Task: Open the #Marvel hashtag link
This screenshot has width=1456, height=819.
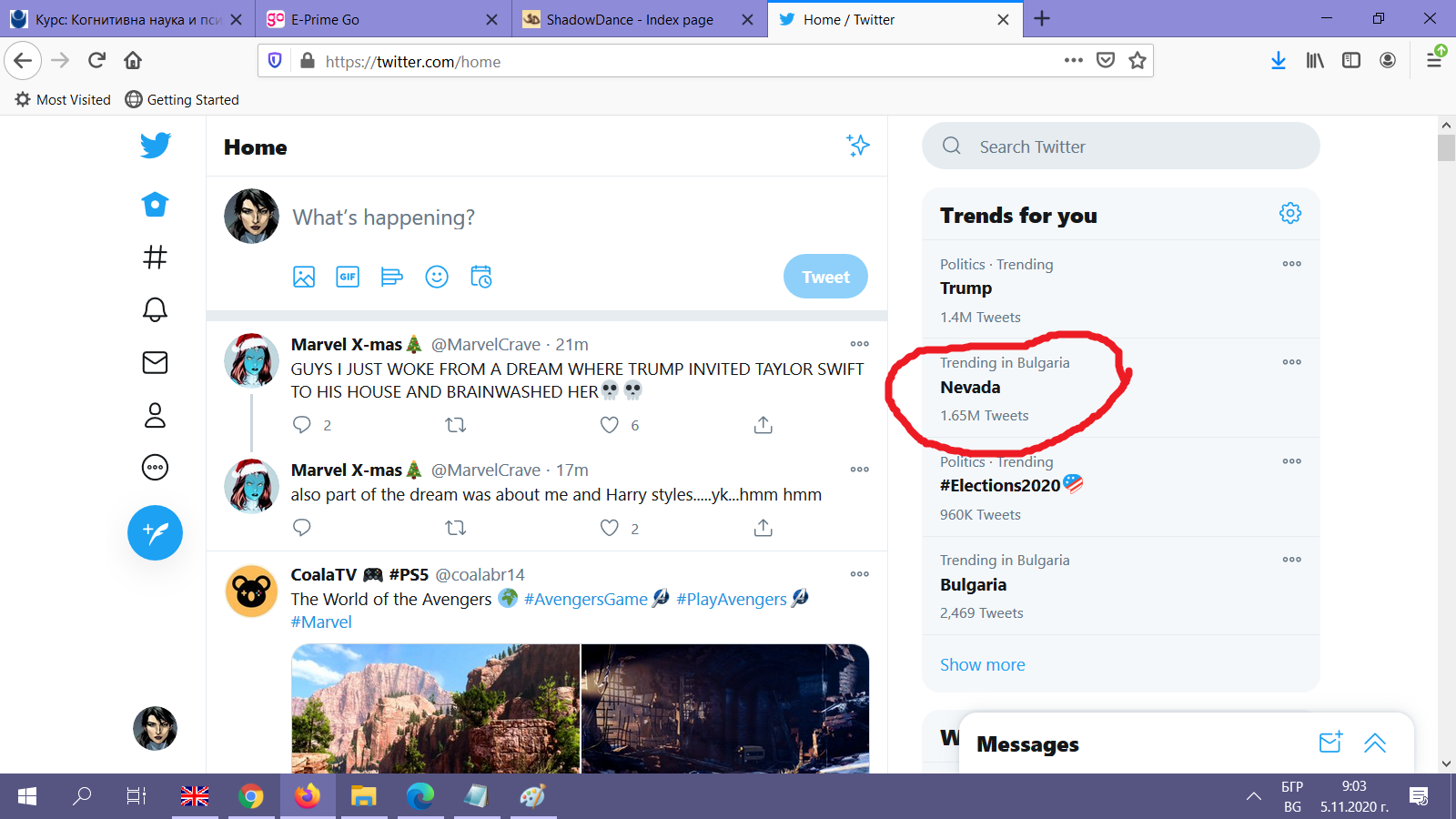Action: point(321,622)
